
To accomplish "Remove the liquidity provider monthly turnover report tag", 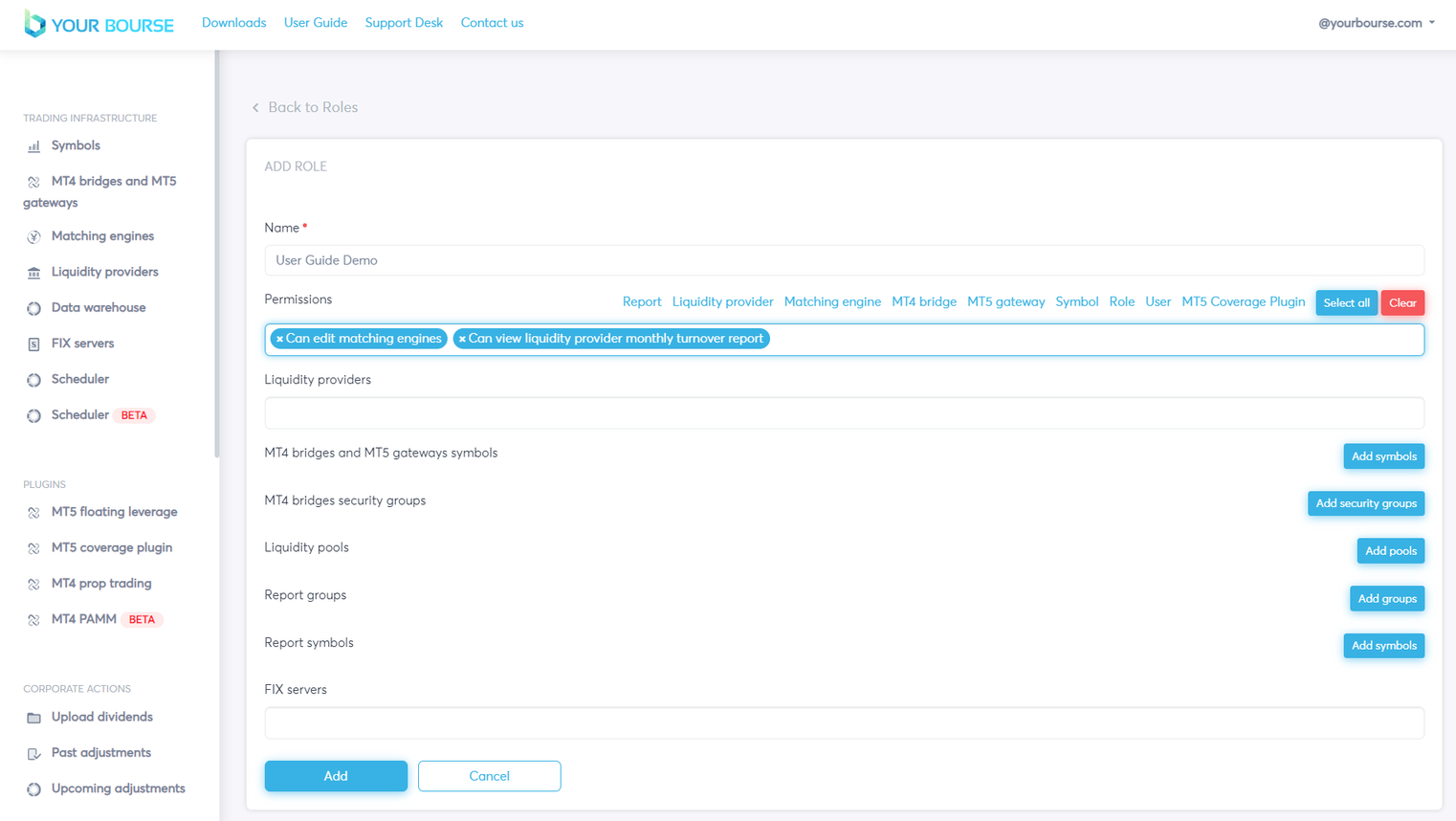I will coord(462,339).
